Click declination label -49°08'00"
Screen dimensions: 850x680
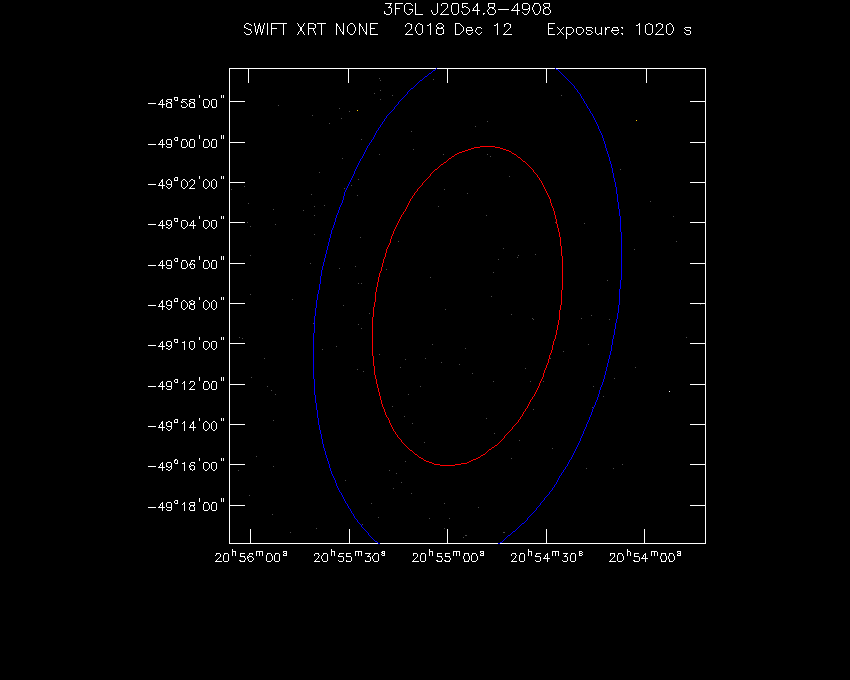tap(186, 304)
